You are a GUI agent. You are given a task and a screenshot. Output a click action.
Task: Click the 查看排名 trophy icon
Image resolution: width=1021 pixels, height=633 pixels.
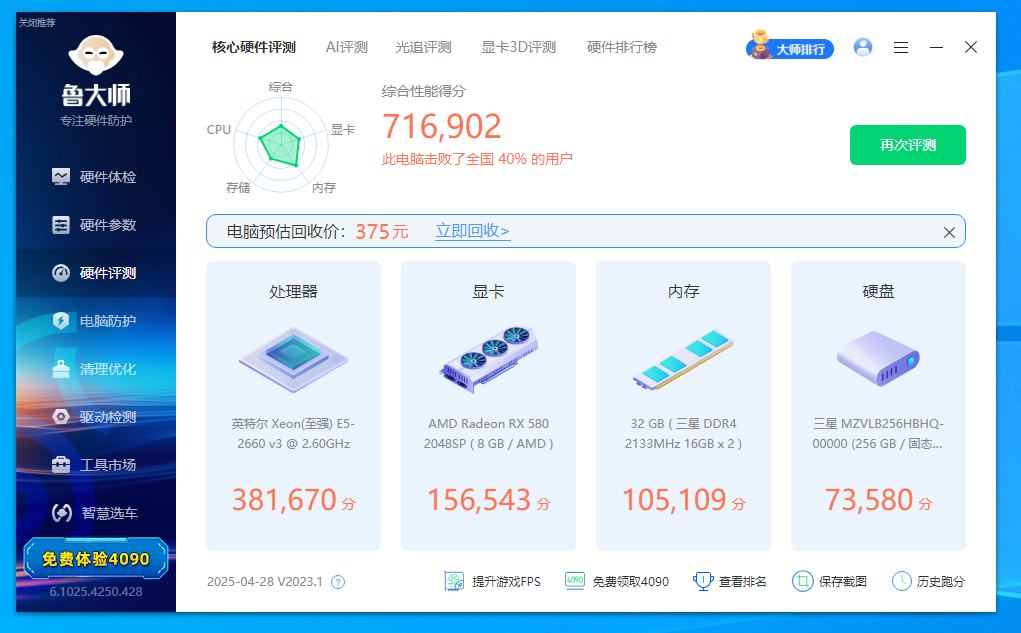point(703,581)
